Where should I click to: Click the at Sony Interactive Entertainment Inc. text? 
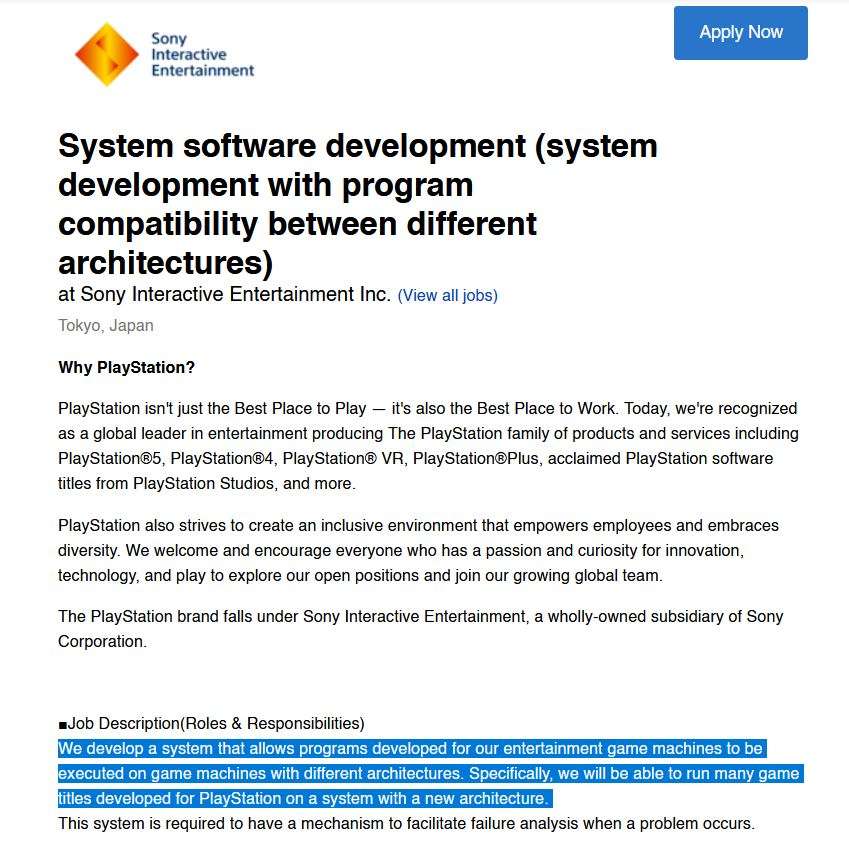pyautogui.click(x=224, y=294)
